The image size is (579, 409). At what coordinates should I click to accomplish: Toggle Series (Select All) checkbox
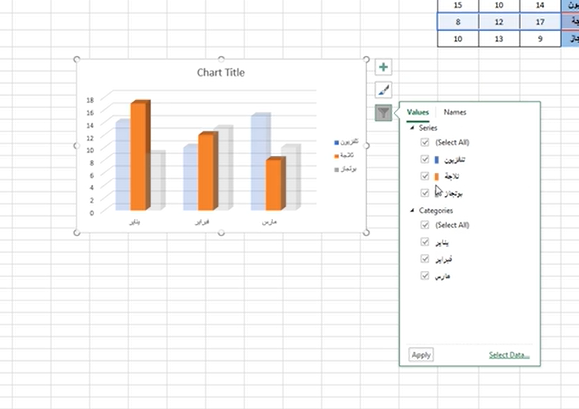coord(425,142)
